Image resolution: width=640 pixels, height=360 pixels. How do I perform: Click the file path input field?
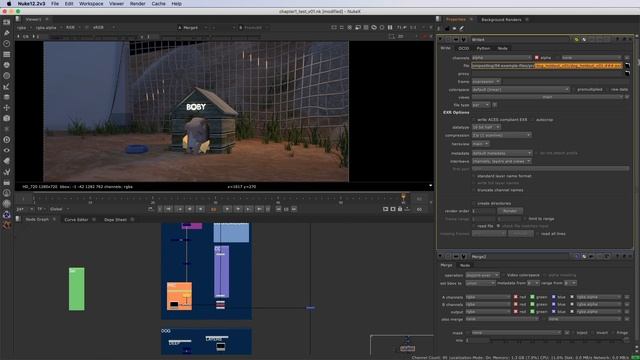[x=547, y=65]
